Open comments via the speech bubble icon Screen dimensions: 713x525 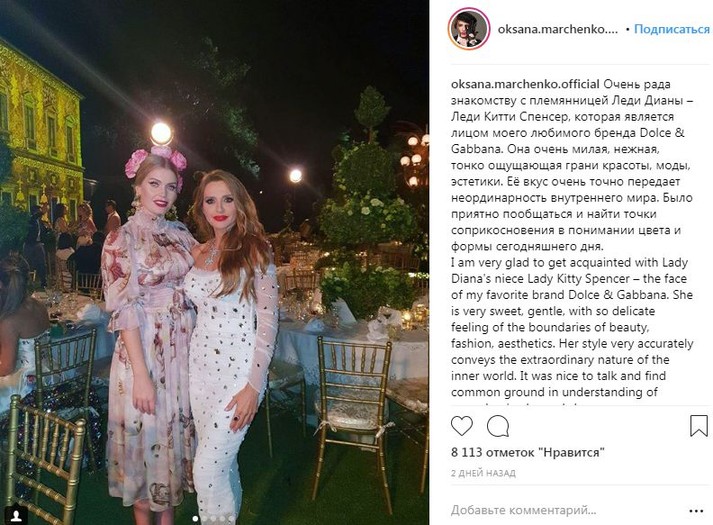pos(498,426)
